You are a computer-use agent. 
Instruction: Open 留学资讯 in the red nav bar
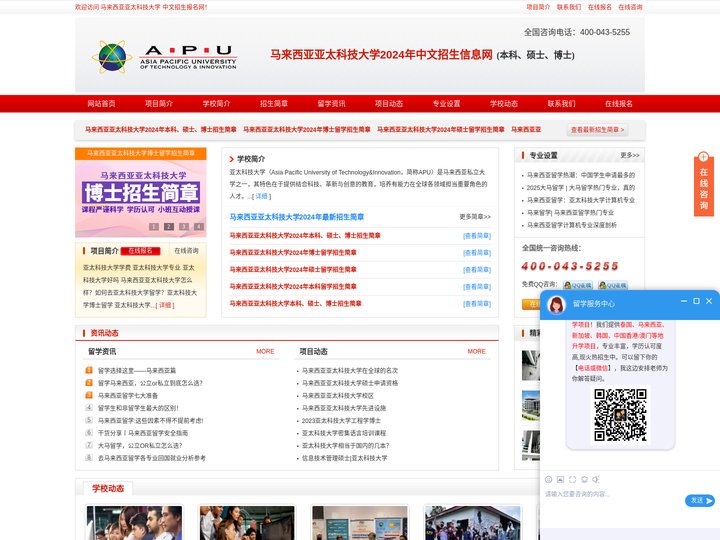pos(331,104)
